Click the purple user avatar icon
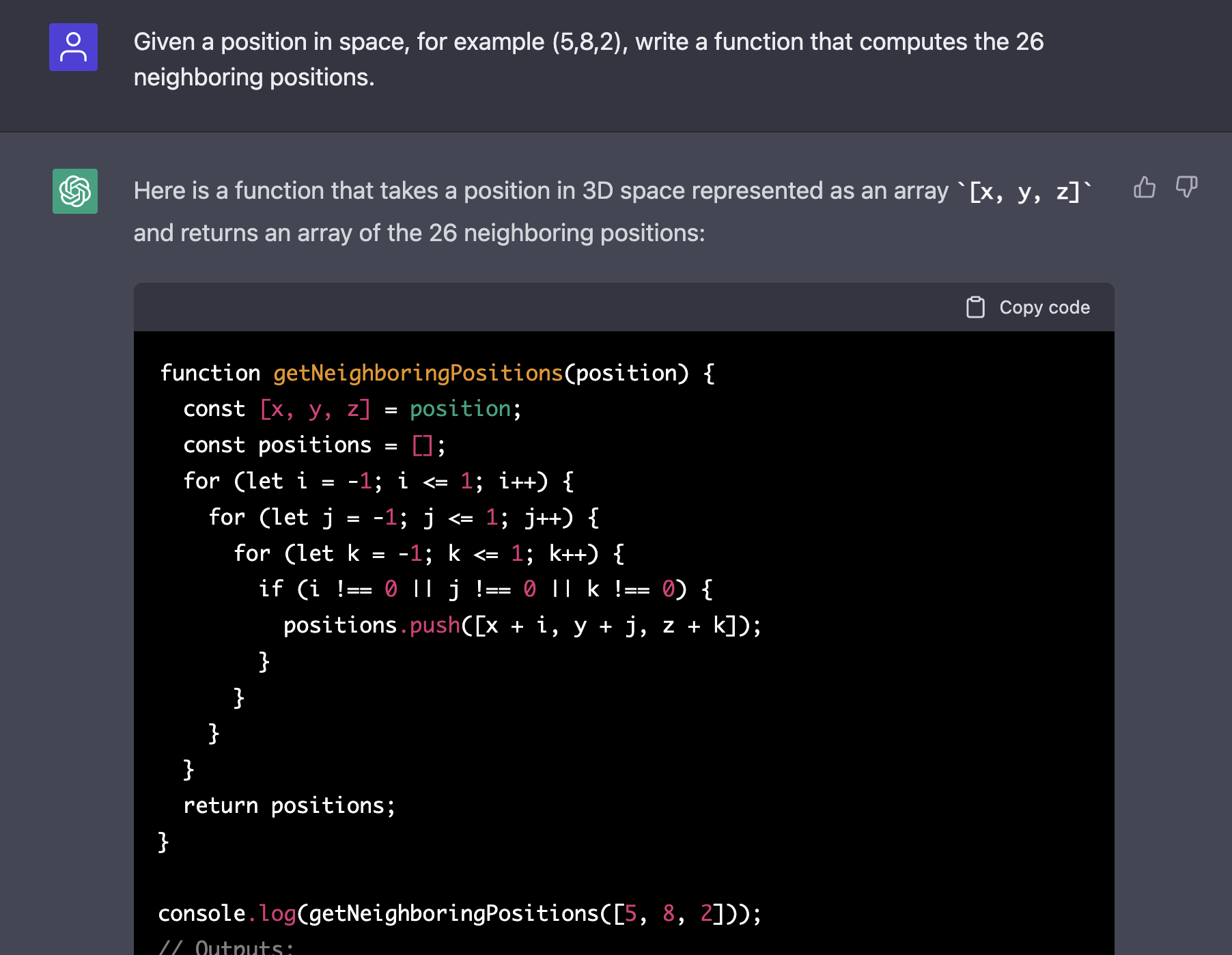Screen dimensions: 1232x955 coord(73,47)
